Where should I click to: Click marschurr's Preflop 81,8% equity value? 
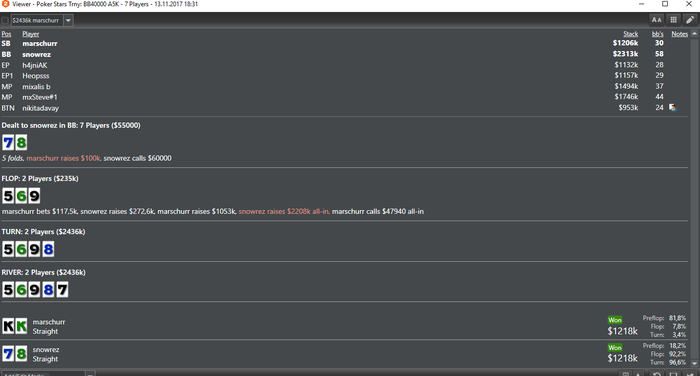click(x=677, y=318)
